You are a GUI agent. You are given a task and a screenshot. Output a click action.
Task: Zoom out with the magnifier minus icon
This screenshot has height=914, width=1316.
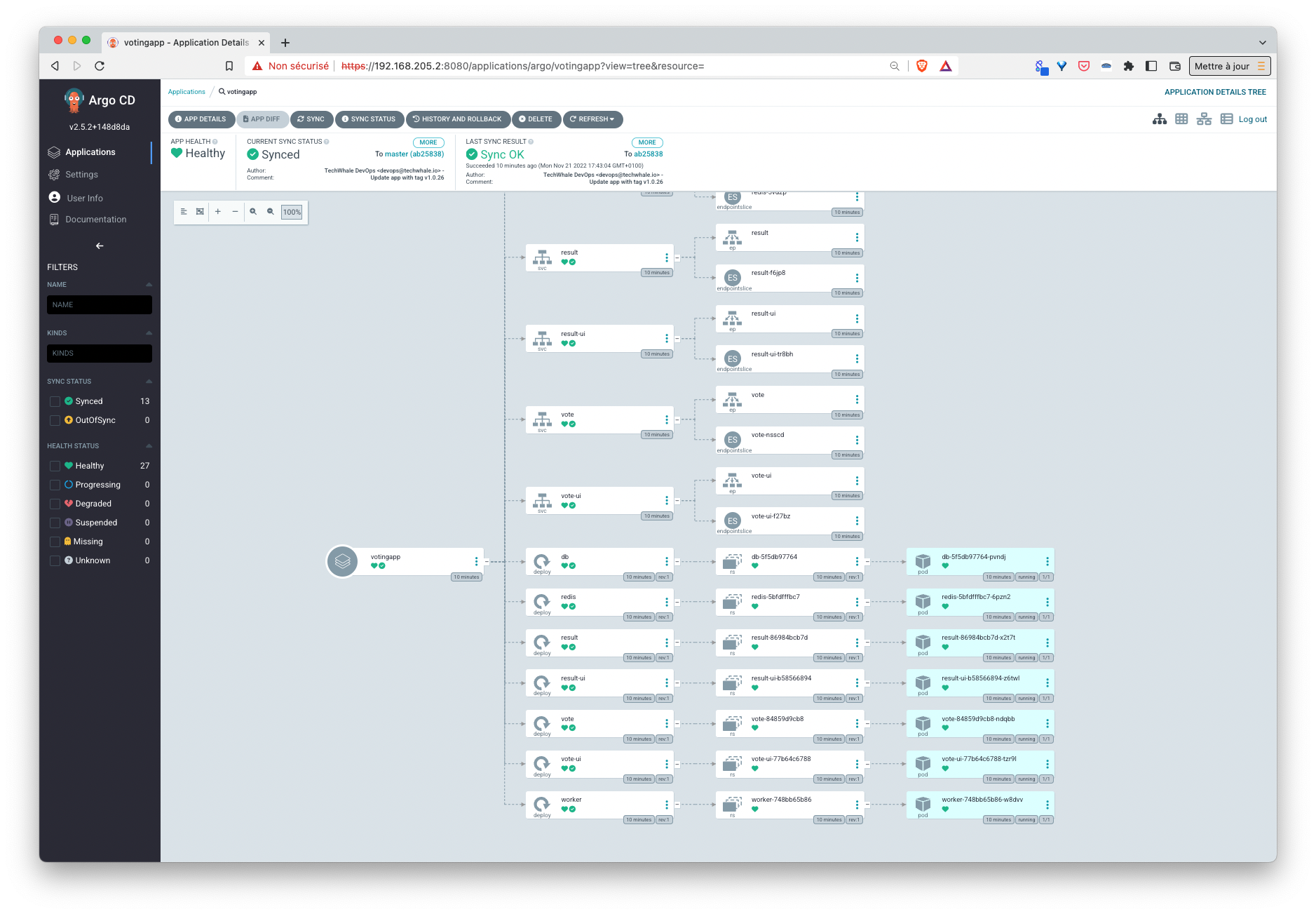[x=271, y=212]
